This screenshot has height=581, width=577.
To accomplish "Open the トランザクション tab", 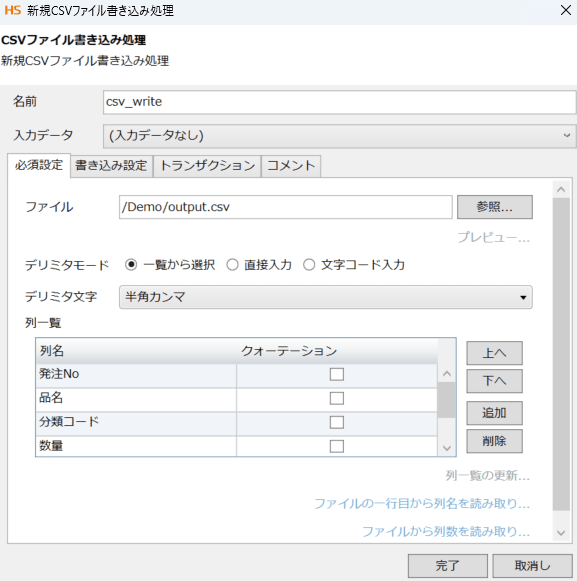I will [207, 166].
